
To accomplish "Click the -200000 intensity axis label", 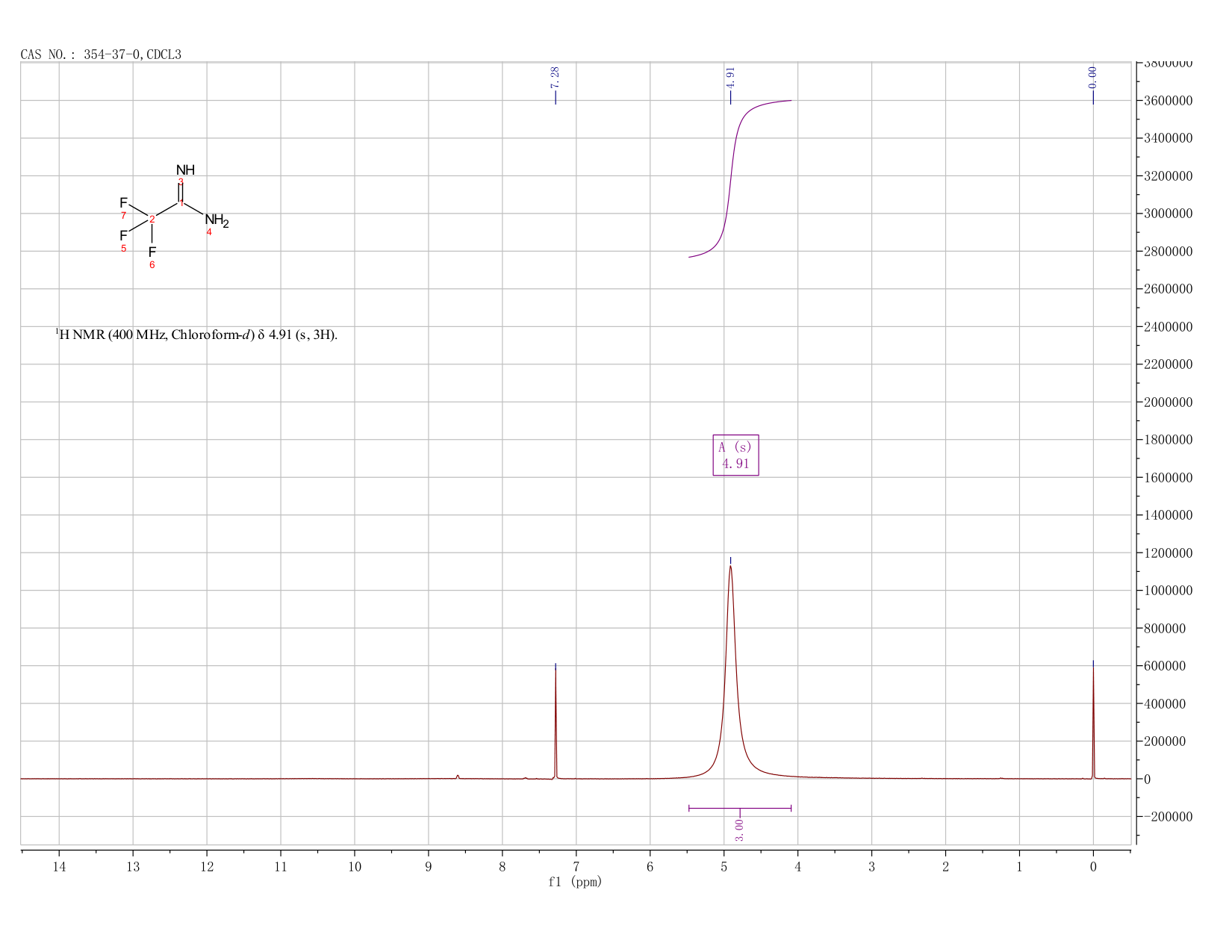I will tap(1167, 817).
